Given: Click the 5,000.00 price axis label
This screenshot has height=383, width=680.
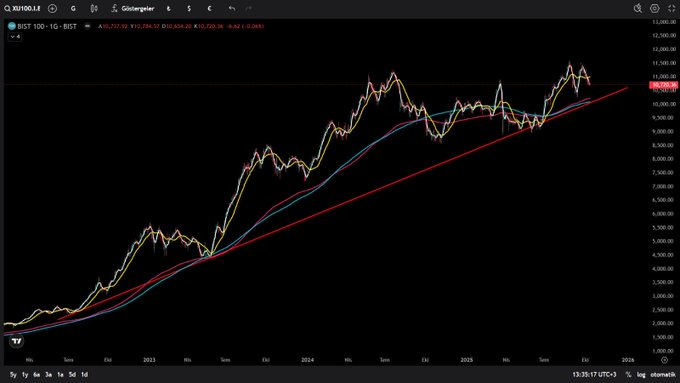Looking at the screenshot, I should 664,241.
